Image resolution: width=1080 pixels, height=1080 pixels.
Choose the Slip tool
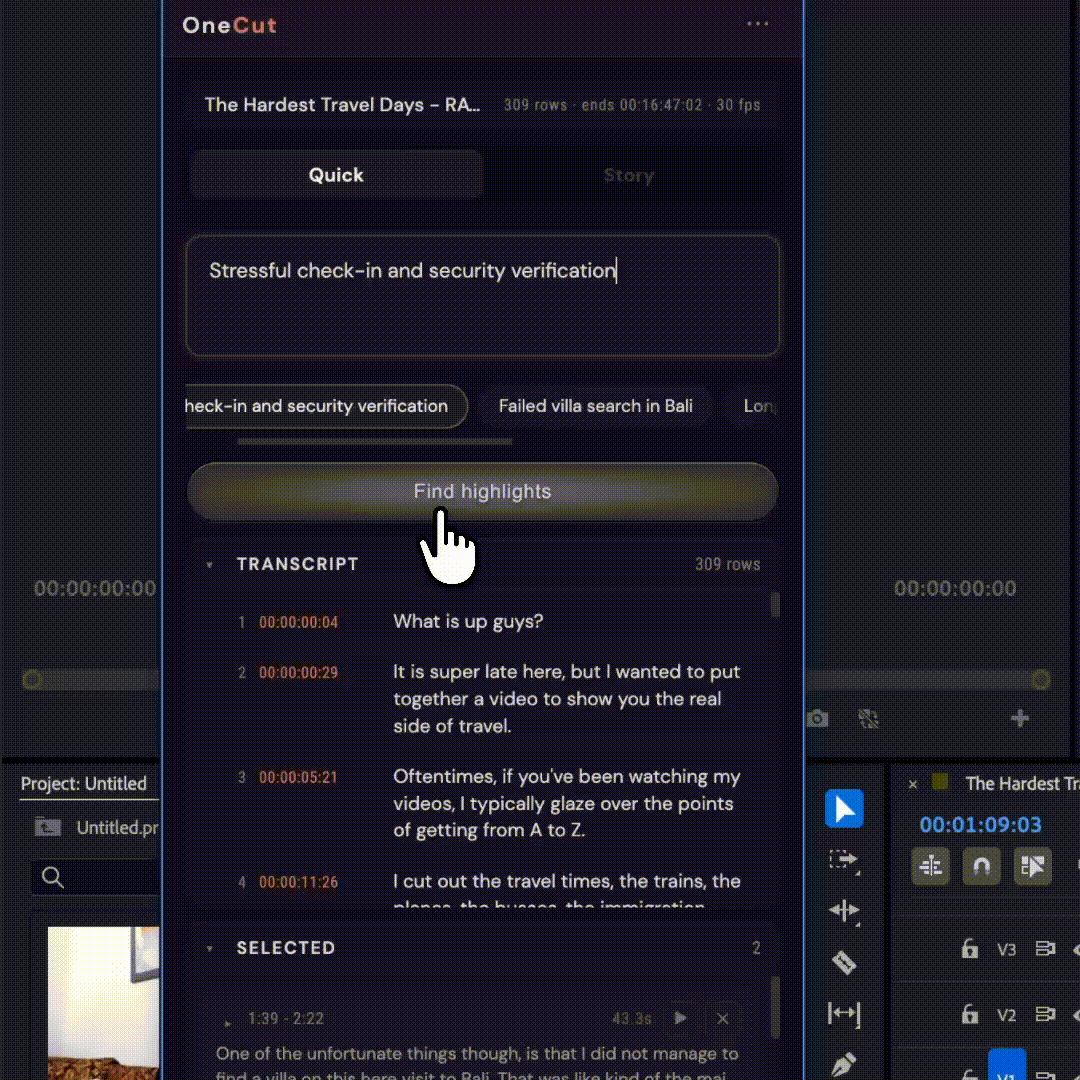pos(844,1013)
